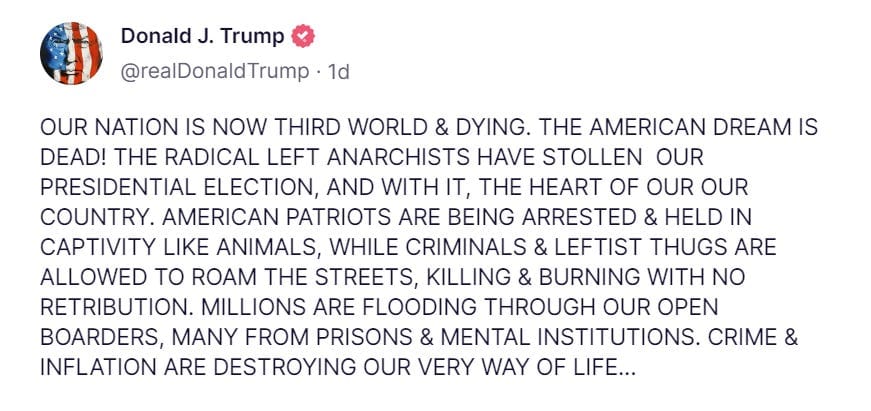Open the post via the 1d timestamp
The image size is (871, 411).
pos(338,72)
